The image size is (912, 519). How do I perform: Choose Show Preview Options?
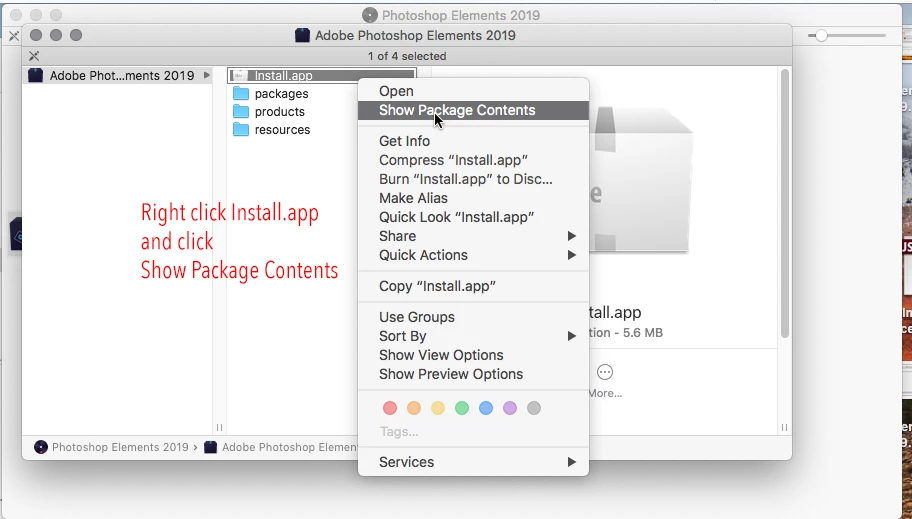[473, 374]
